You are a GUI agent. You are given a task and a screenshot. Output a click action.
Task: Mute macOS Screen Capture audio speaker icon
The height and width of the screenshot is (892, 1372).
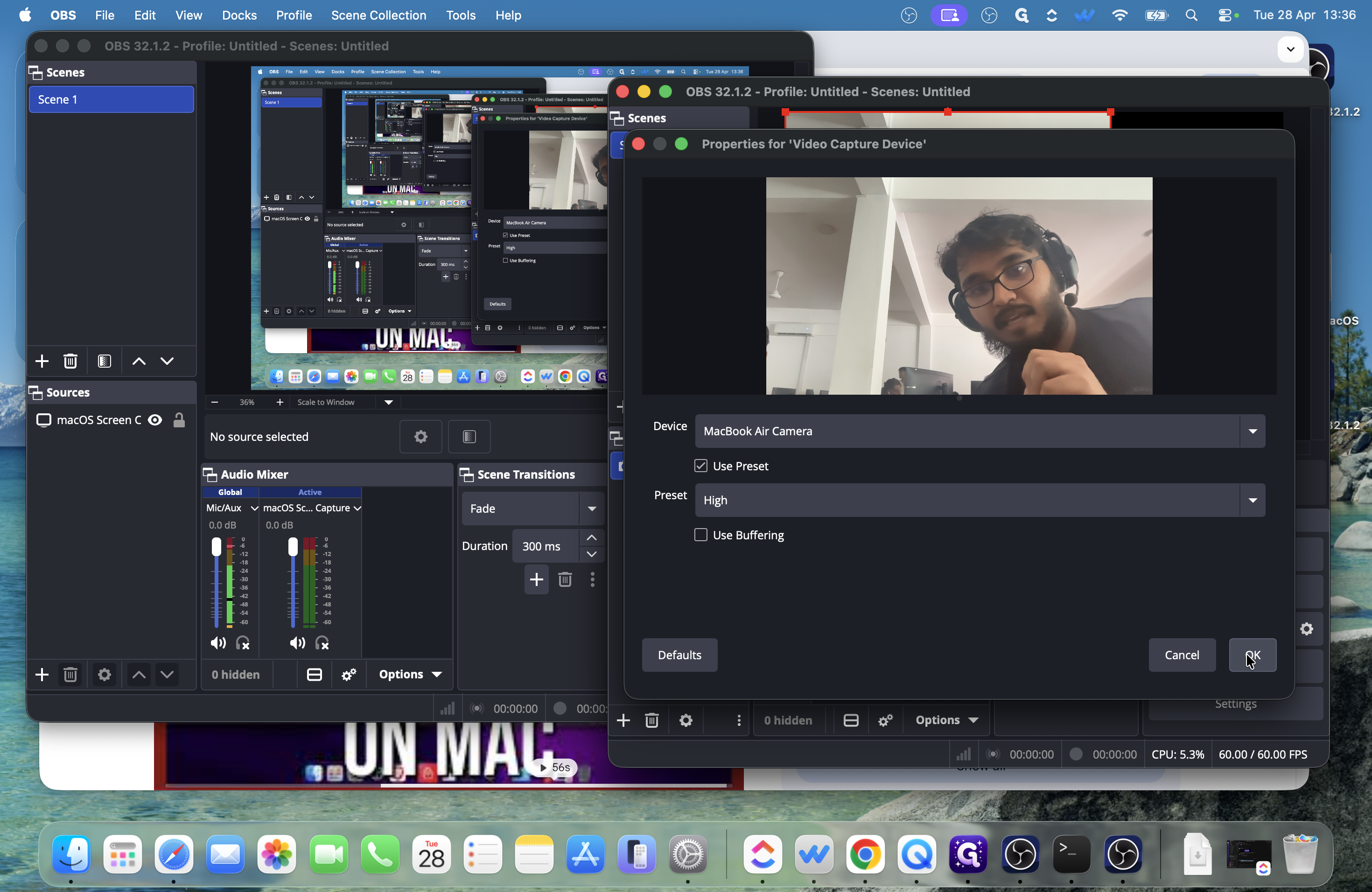click(x=297, y=643)
